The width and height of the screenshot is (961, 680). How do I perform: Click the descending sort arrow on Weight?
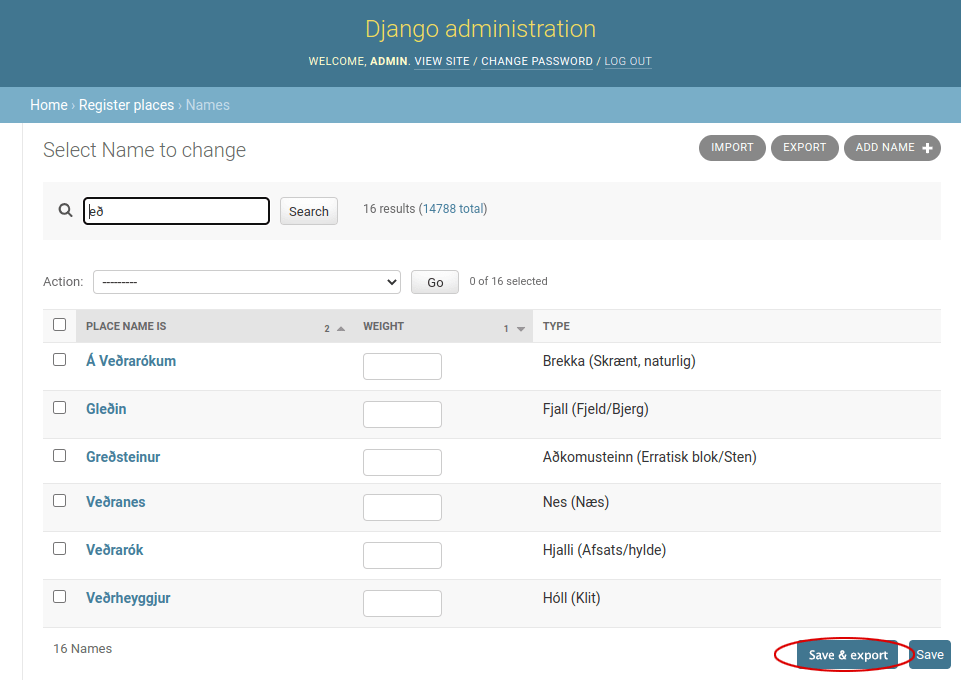(x=521, y=329)
